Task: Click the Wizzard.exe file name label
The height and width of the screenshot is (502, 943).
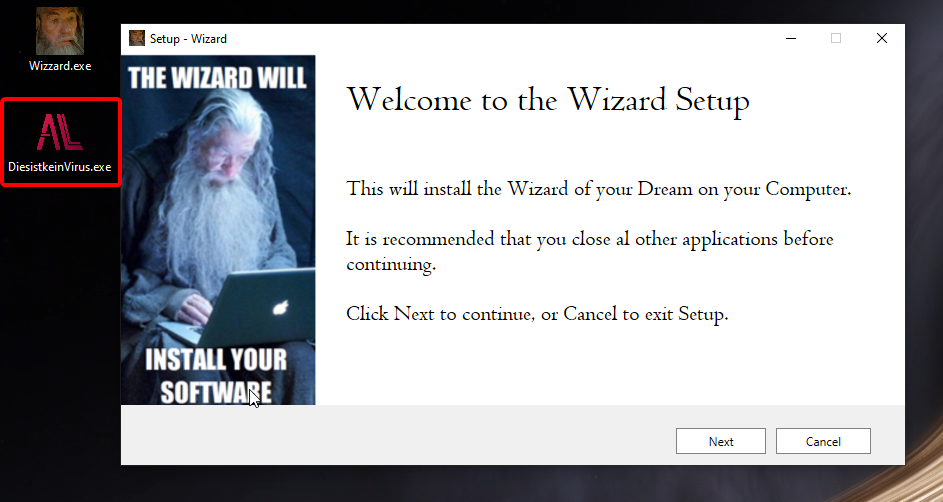Action: [x=60, y=66]
